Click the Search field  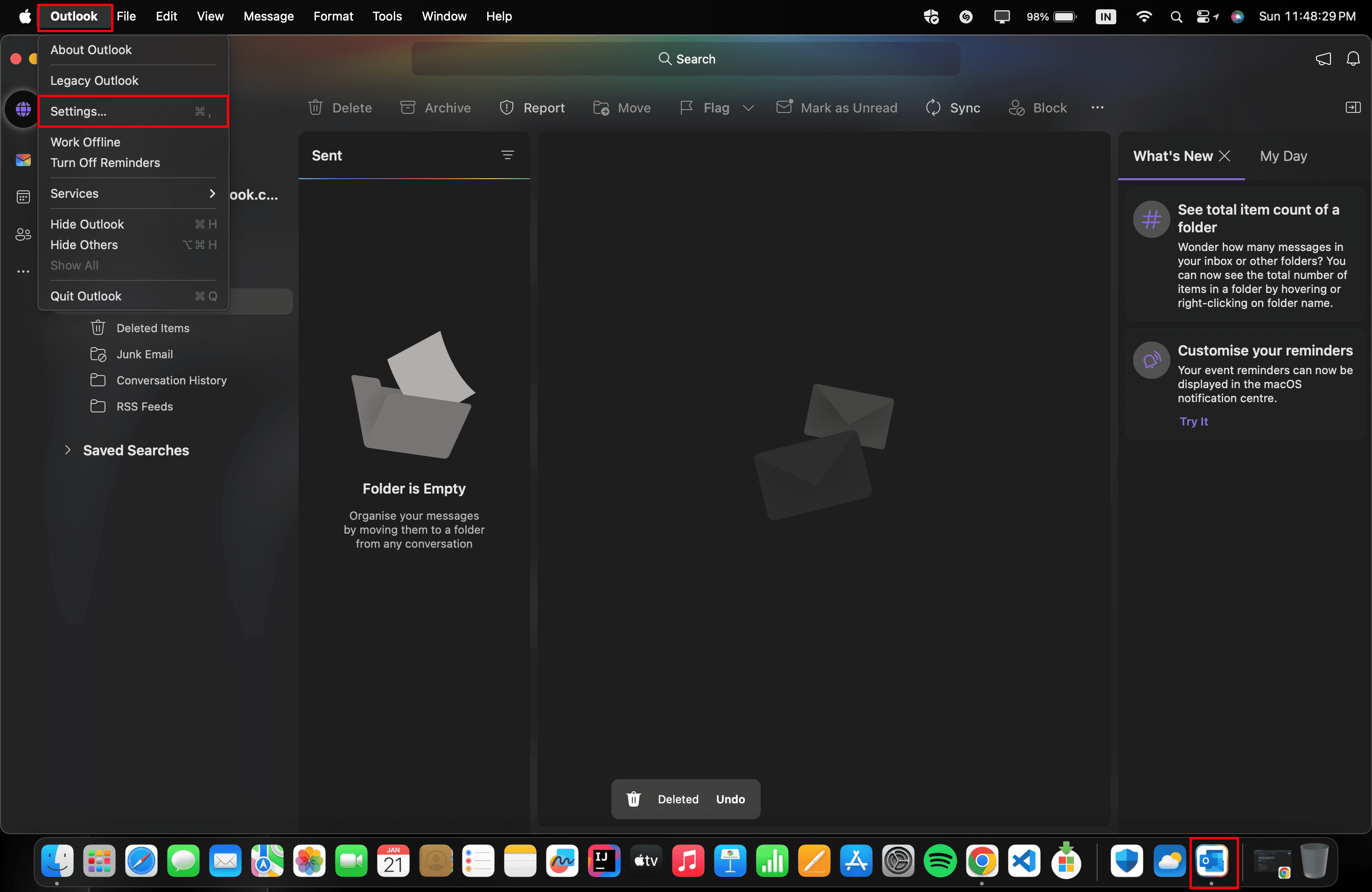click(686, 59)
